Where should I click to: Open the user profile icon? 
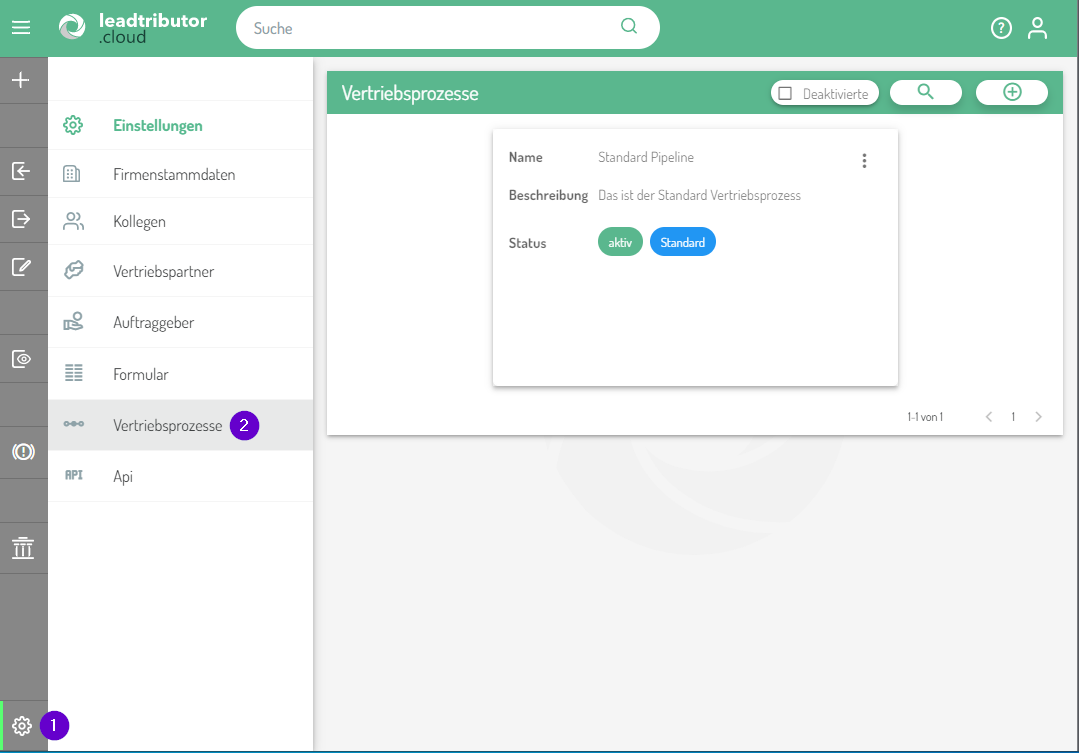[1038, 28]
